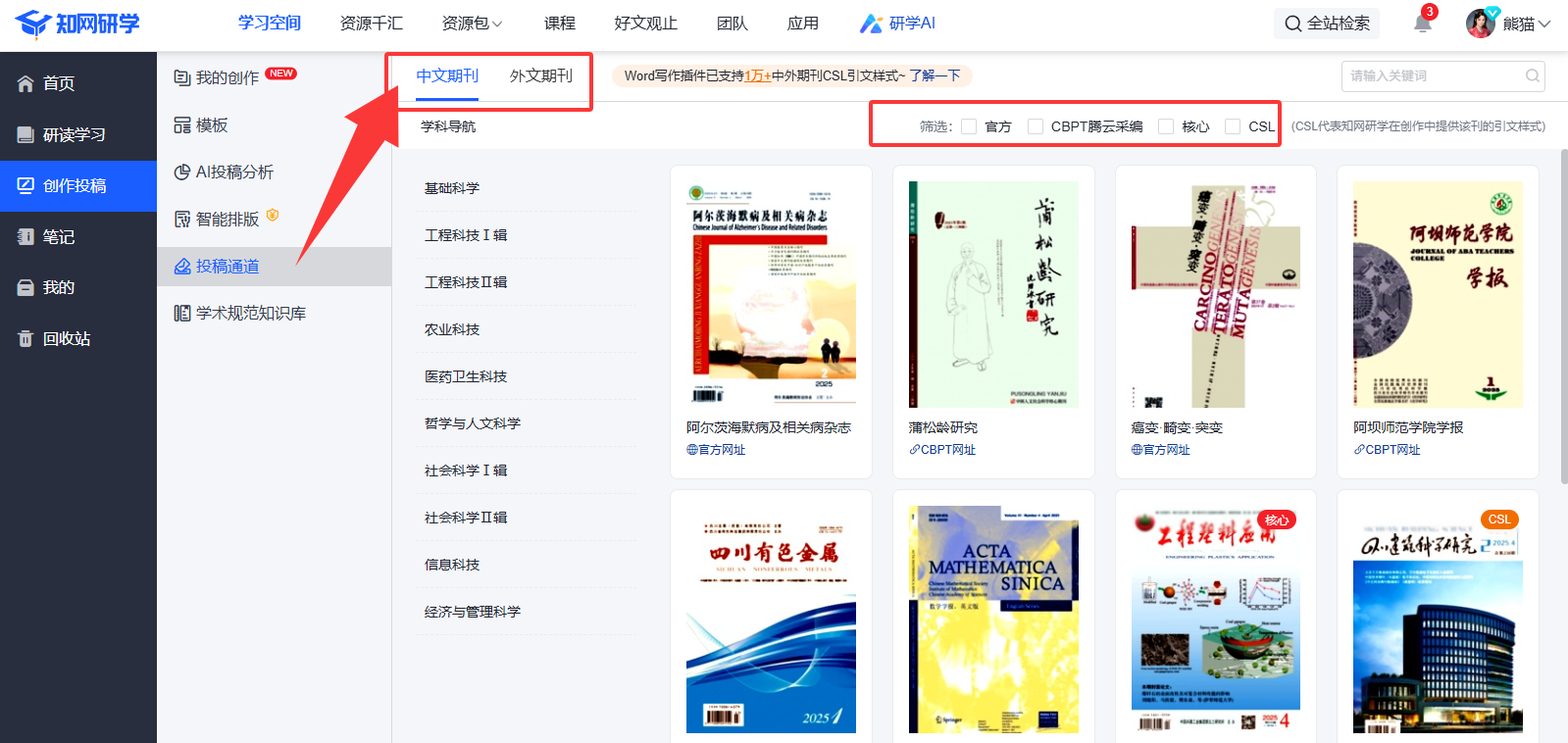Open 官方网址 link for 阿尔茨海默病 journal
The image size is (1568, 743).
coord(717,450)
